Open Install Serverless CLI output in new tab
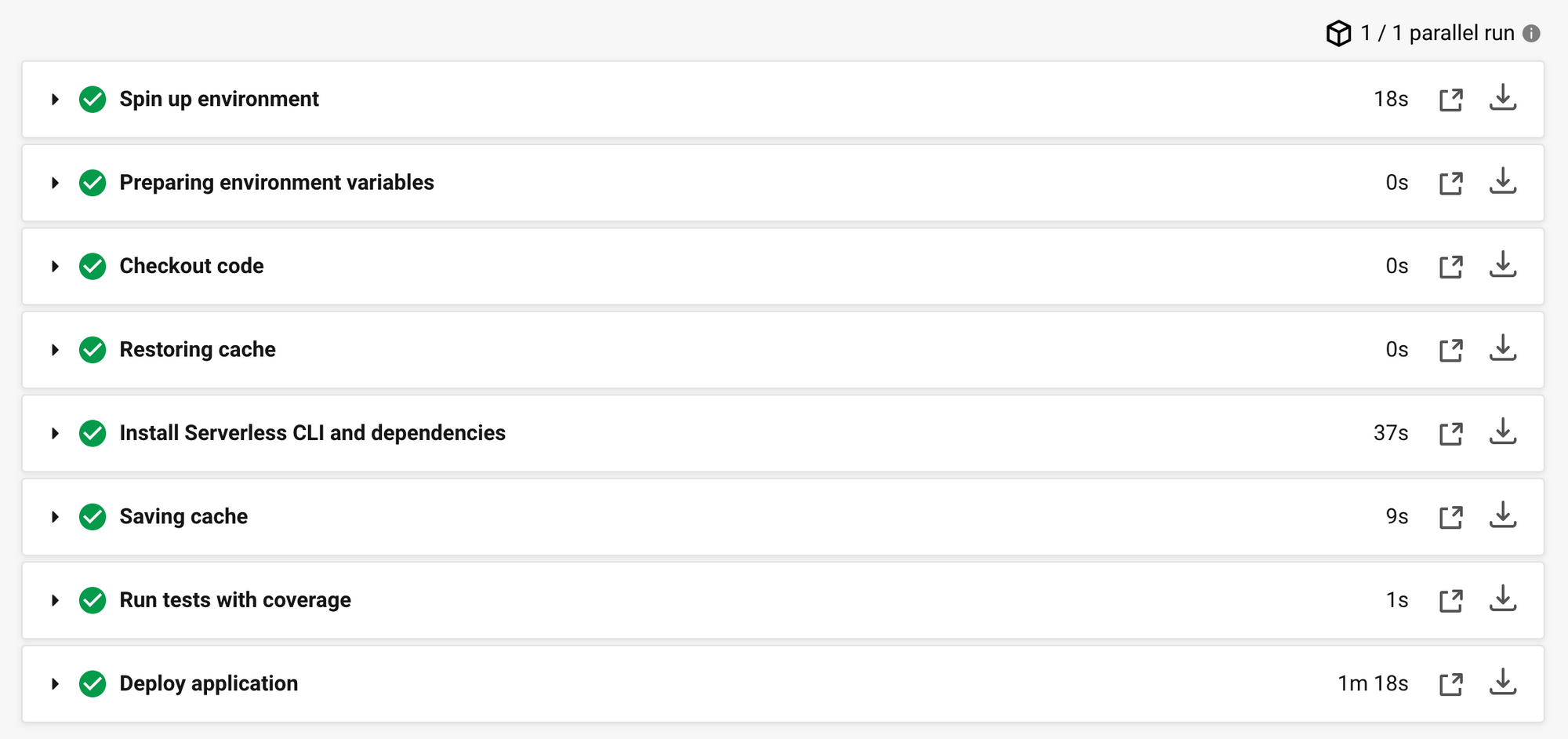Screen dimensions: 1568x739 click(1451, 434)
